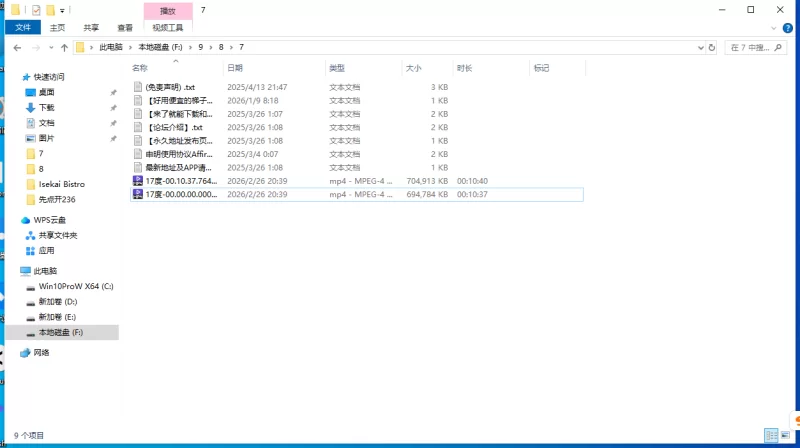Select the 申明使用协议Affir text file

179,154
